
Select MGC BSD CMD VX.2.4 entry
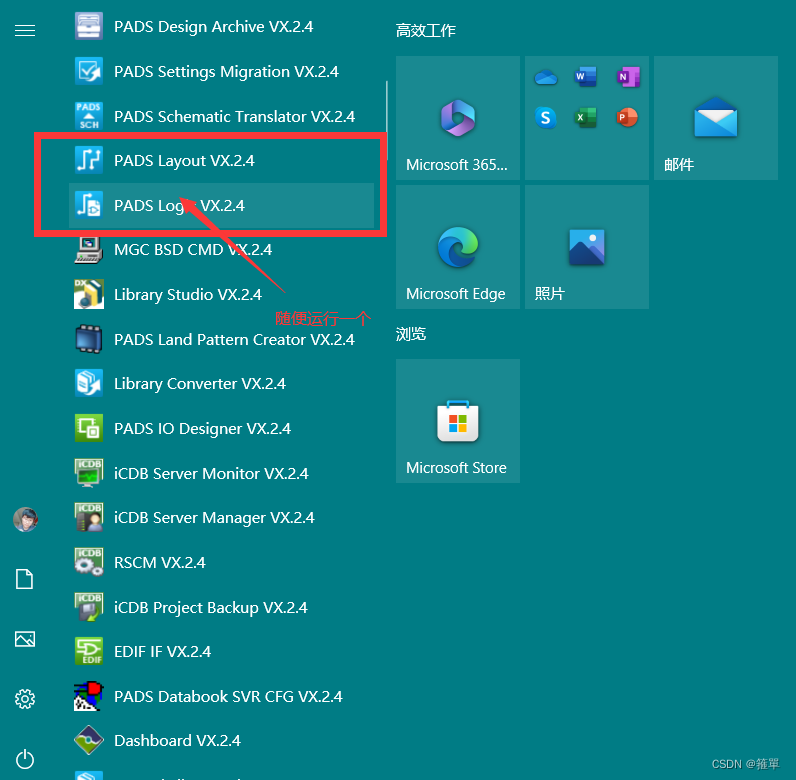click(x=192, y=250)
